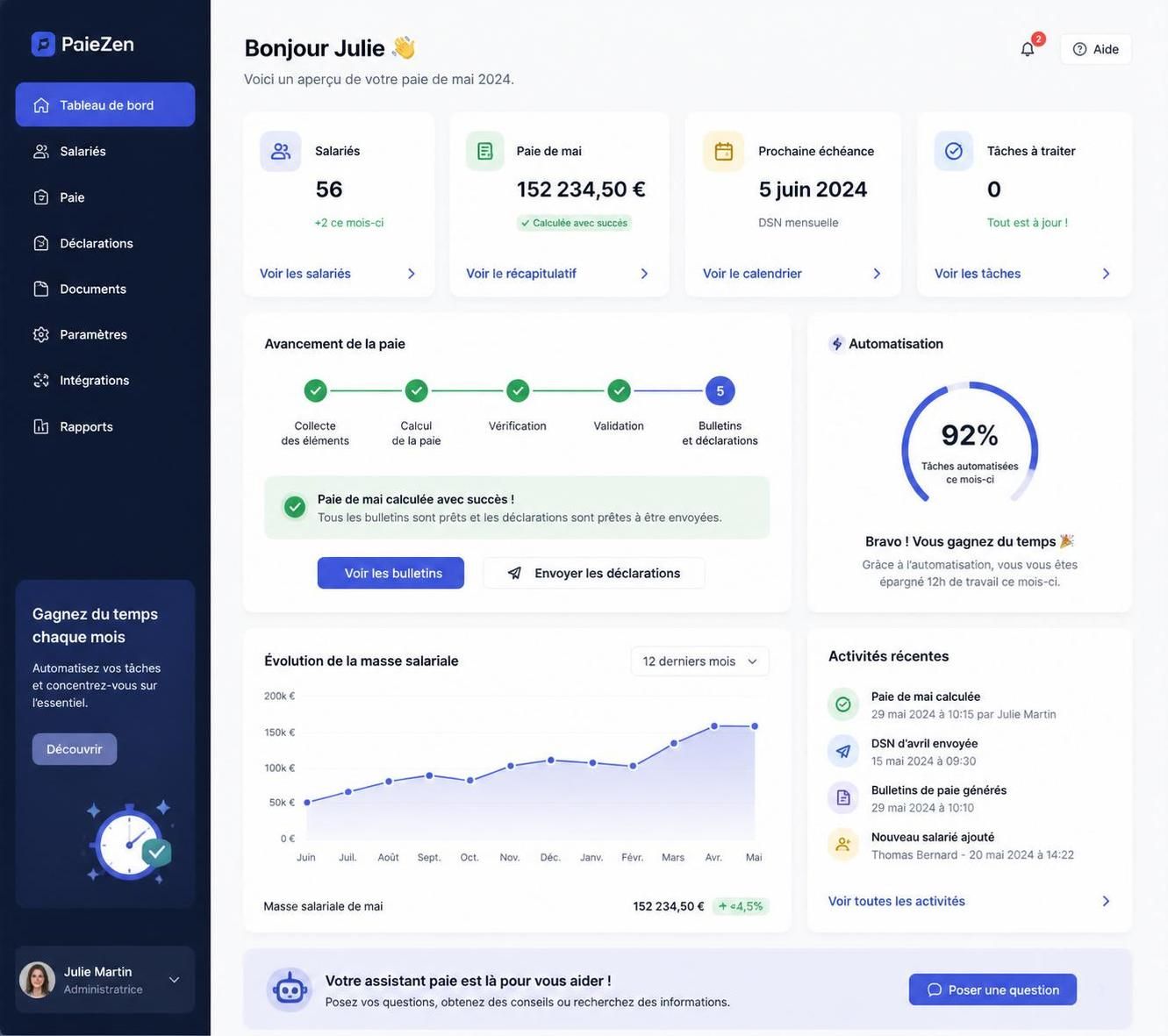Click chevron next to Voir toutes les activités
This screenshot has width=1168, height=1036.
point(1106,901)
